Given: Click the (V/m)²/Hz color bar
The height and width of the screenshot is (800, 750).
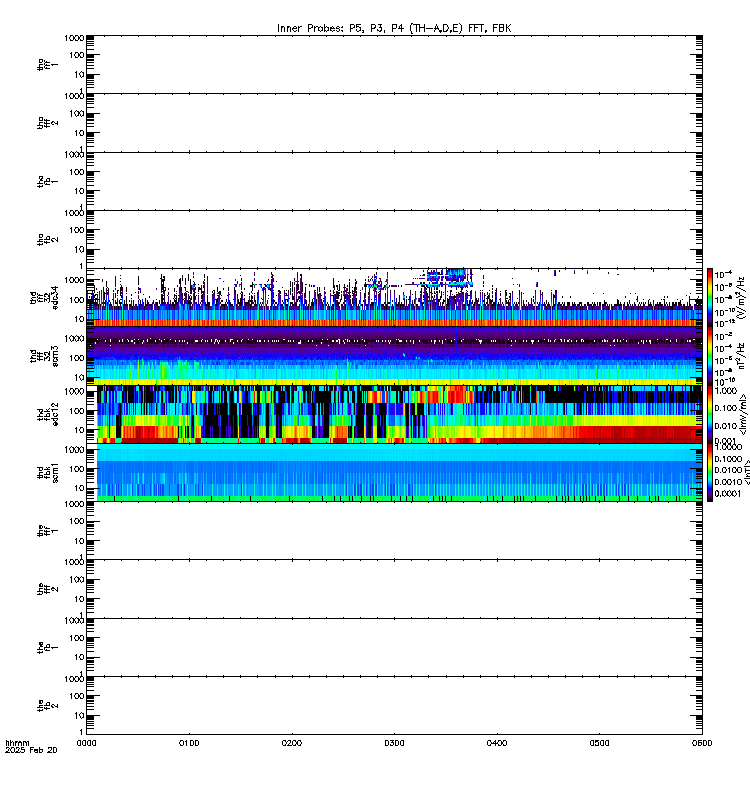Looking at the screenshot, I should [x=710, y=297].
